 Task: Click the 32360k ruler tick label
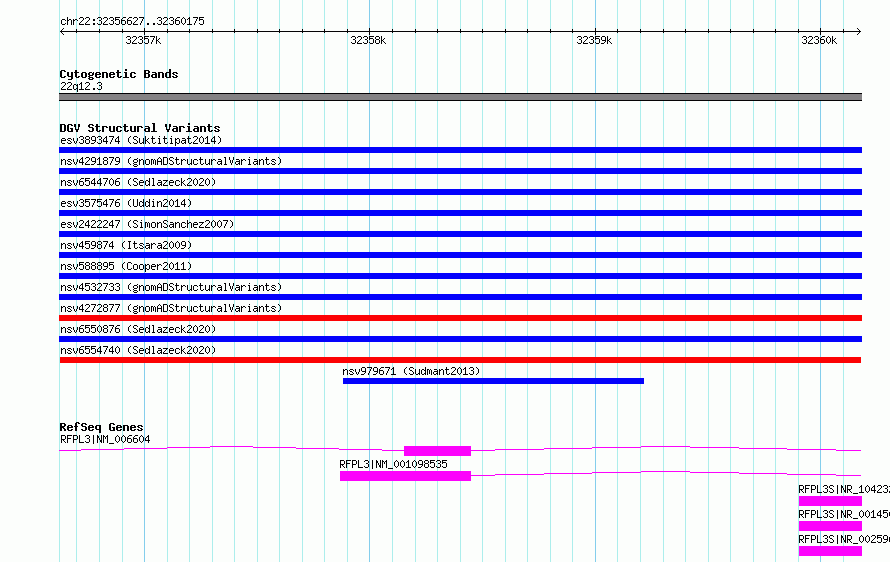(x=819, y=40)
